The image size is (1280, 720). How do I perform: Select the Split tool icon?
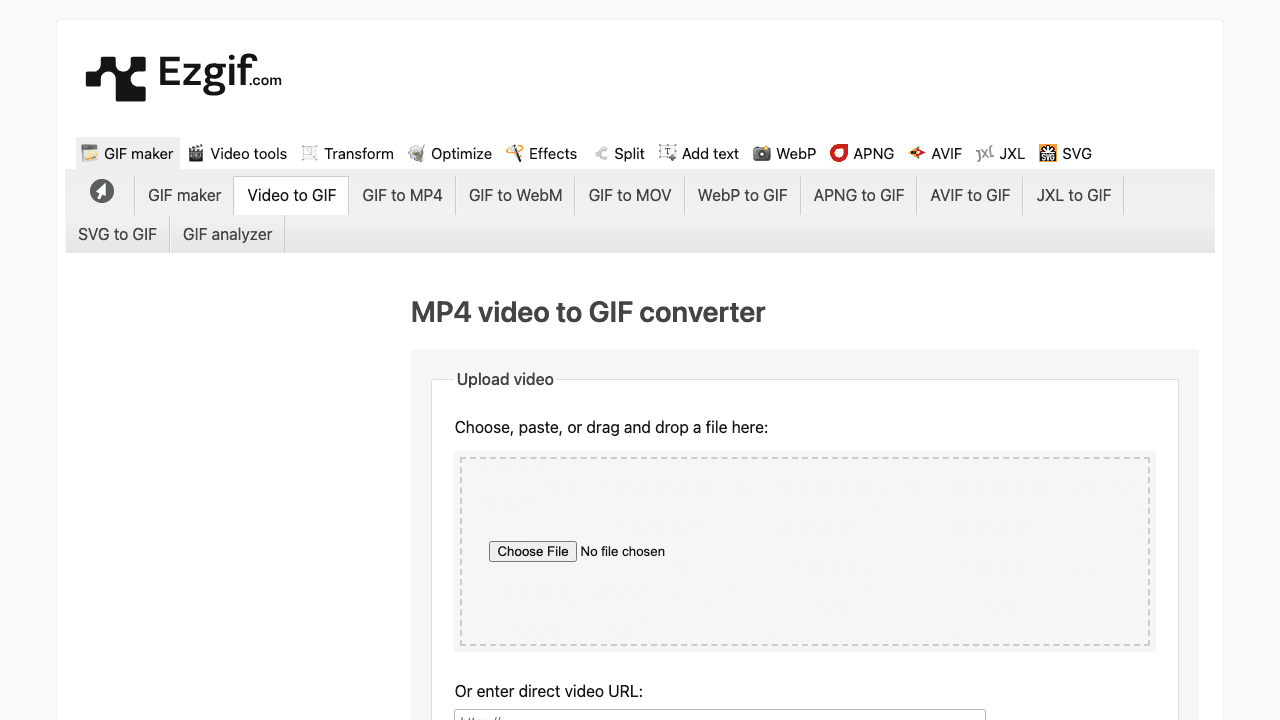[x=600, y=153]
